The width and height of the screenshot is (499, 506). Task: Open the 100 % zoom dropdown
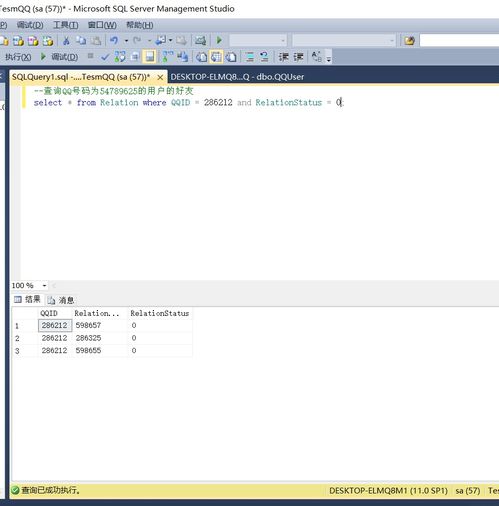point(44,286)
